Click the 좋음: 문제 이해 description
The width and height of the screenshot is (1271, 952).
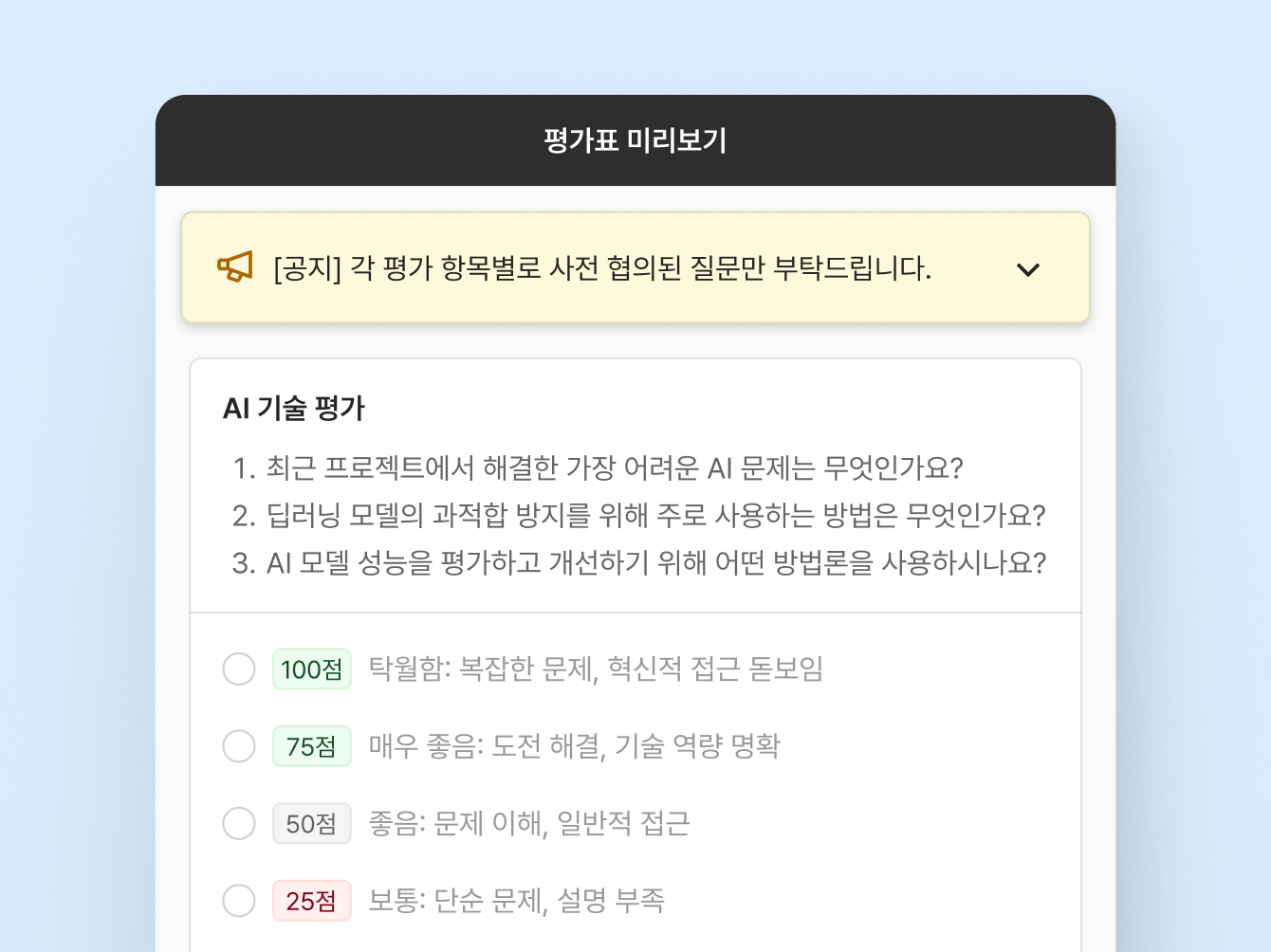(528, 823)
